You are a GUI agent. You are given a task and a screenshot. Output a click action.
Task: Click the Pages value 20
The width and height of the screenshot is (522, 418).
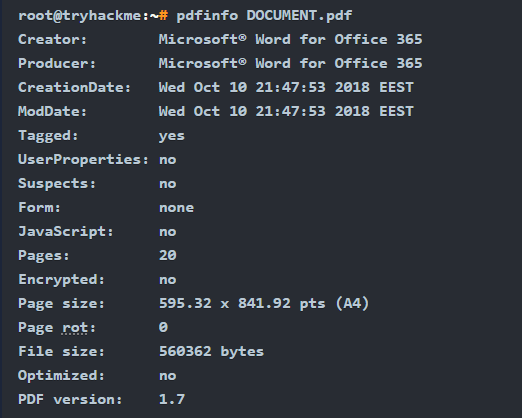coord(168,255)
